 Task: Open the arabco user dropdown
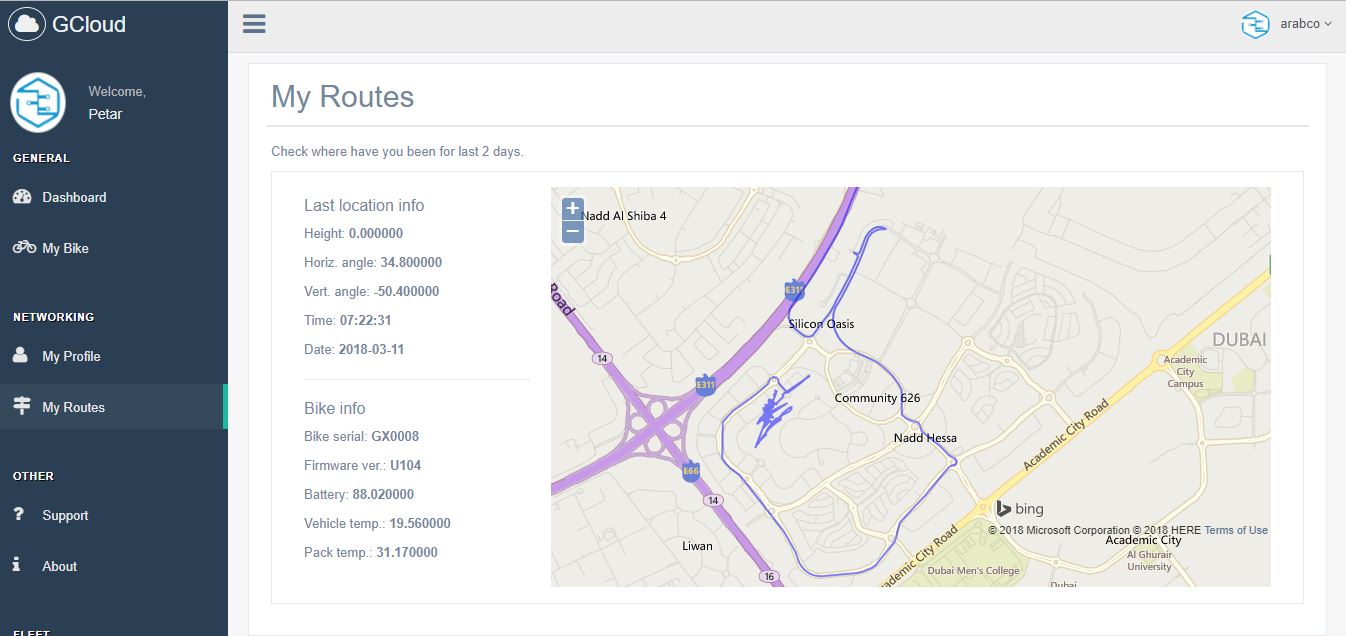(x=1305, y=24)
